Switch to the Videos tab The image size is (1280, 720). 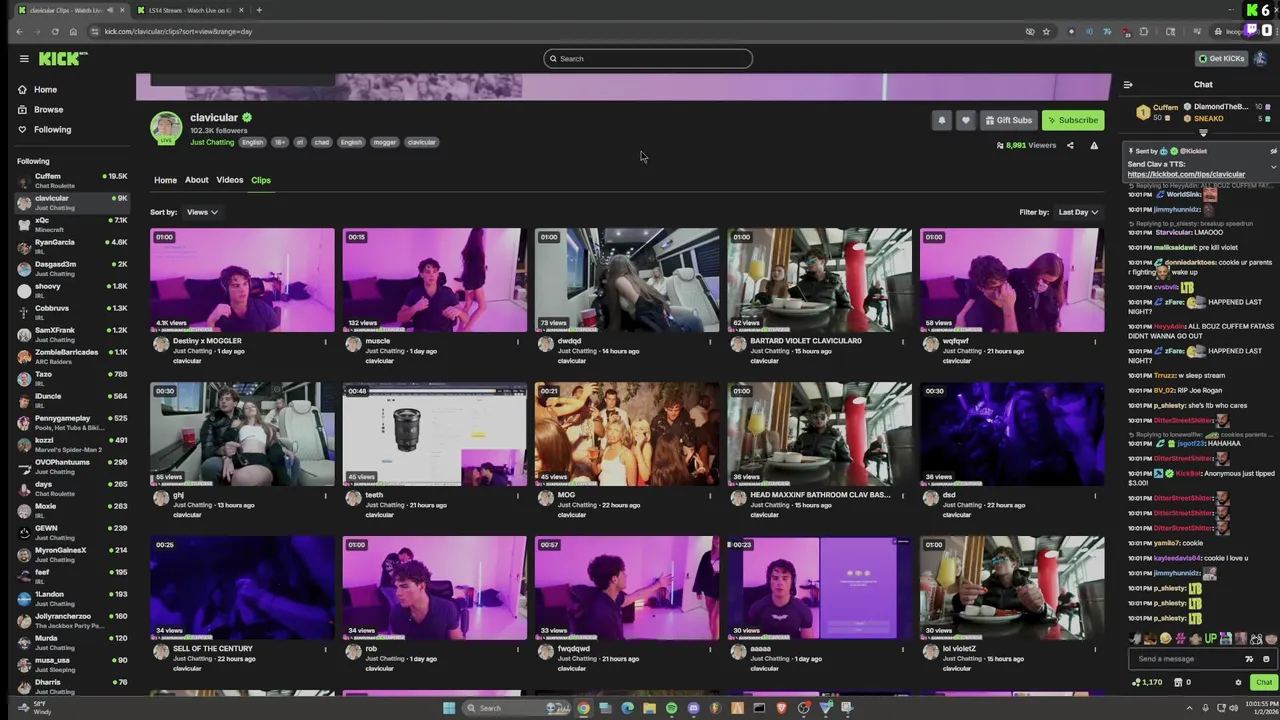tap(229, 180)
